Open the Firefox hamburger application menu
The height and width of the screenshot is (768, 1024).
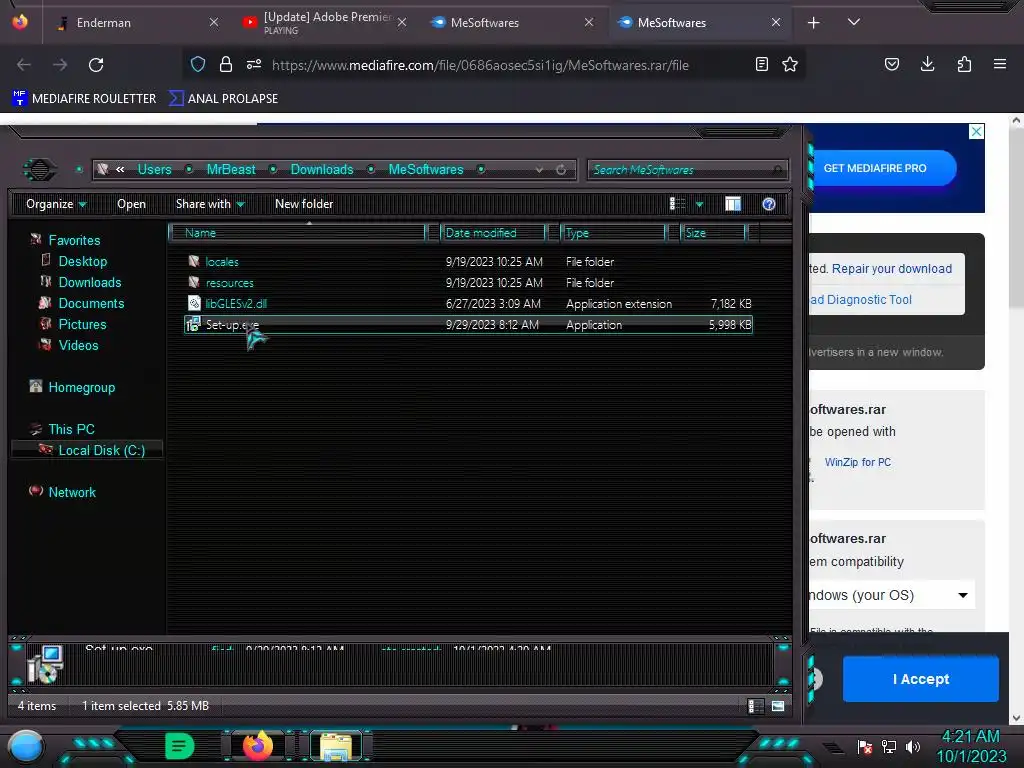pos(1000,64)
